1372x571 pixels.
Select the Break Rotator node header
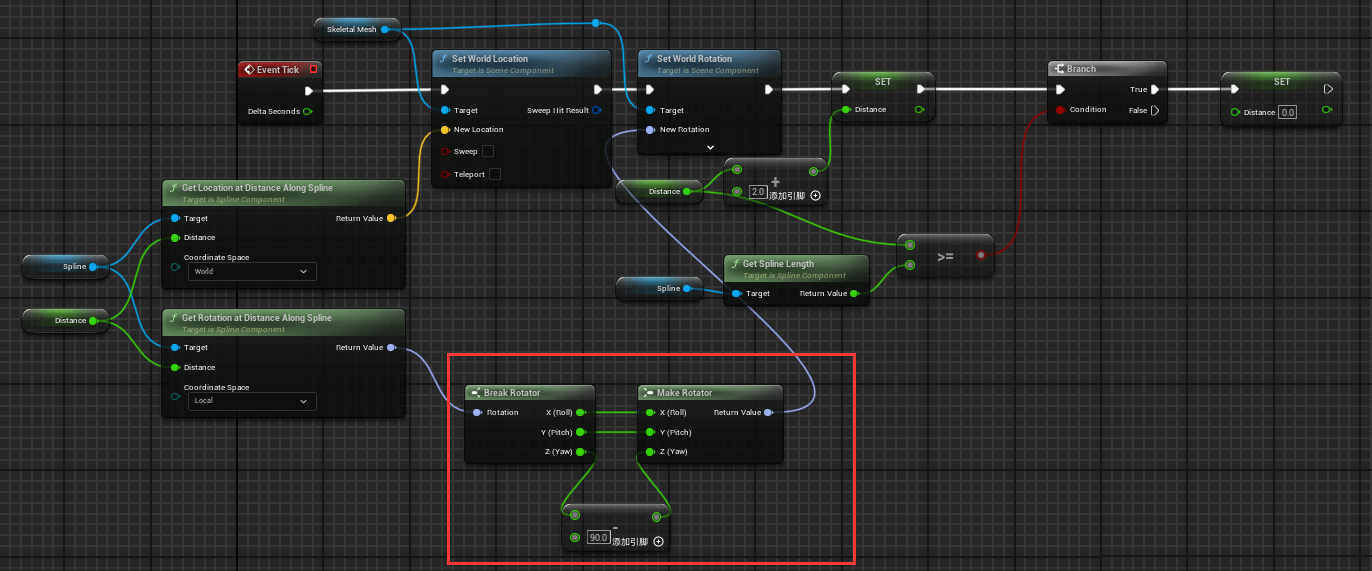(530, 393)
